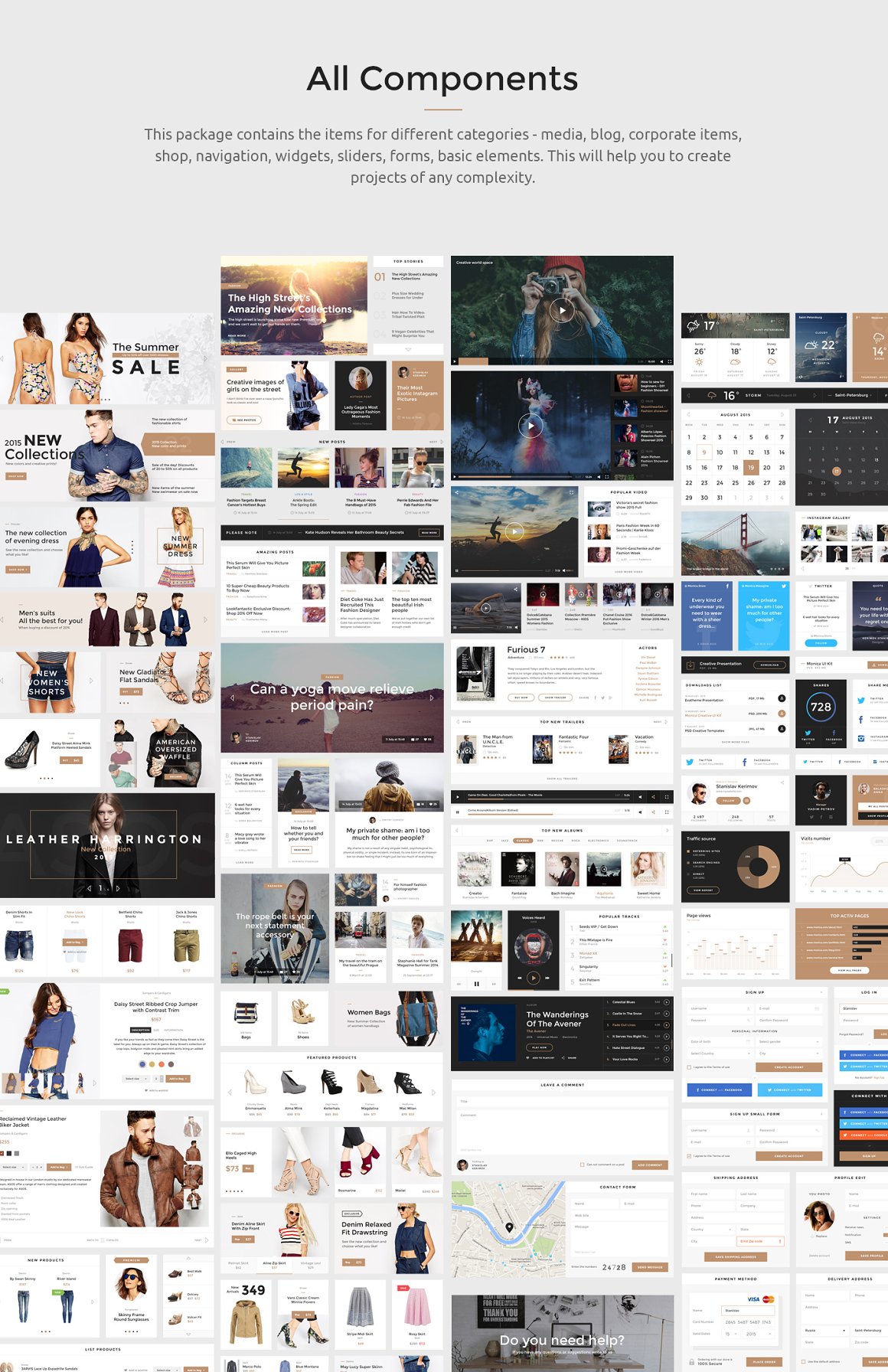Open Saint-Petersburg dropdown on storm weather bar
Screen dimensions: 888x1372
point(854,395)
